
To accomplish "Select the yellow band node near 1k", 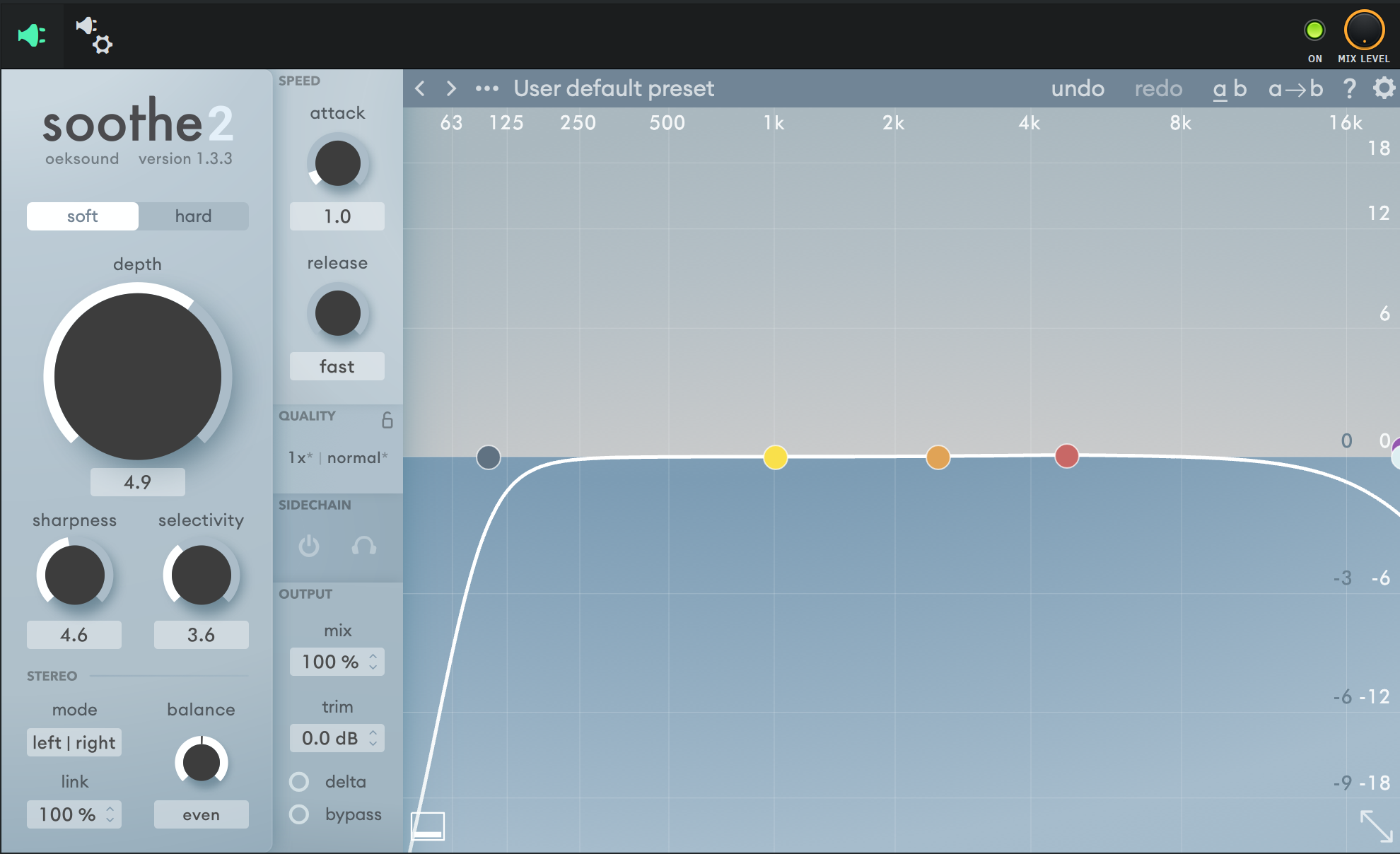I will 775,457.
